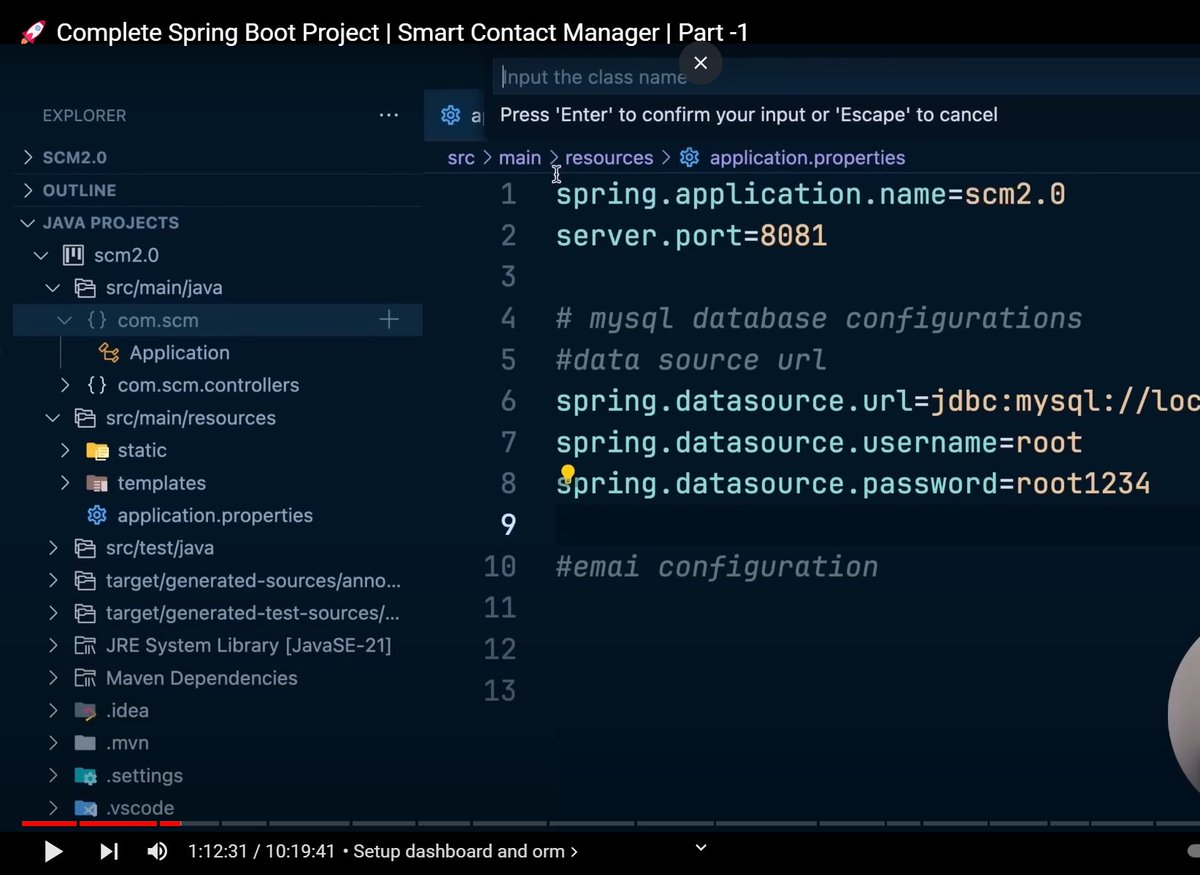Collapse the src/main/java folder
The height and width of the screenshot is (875, 1200).
click(x=53, y=288)
